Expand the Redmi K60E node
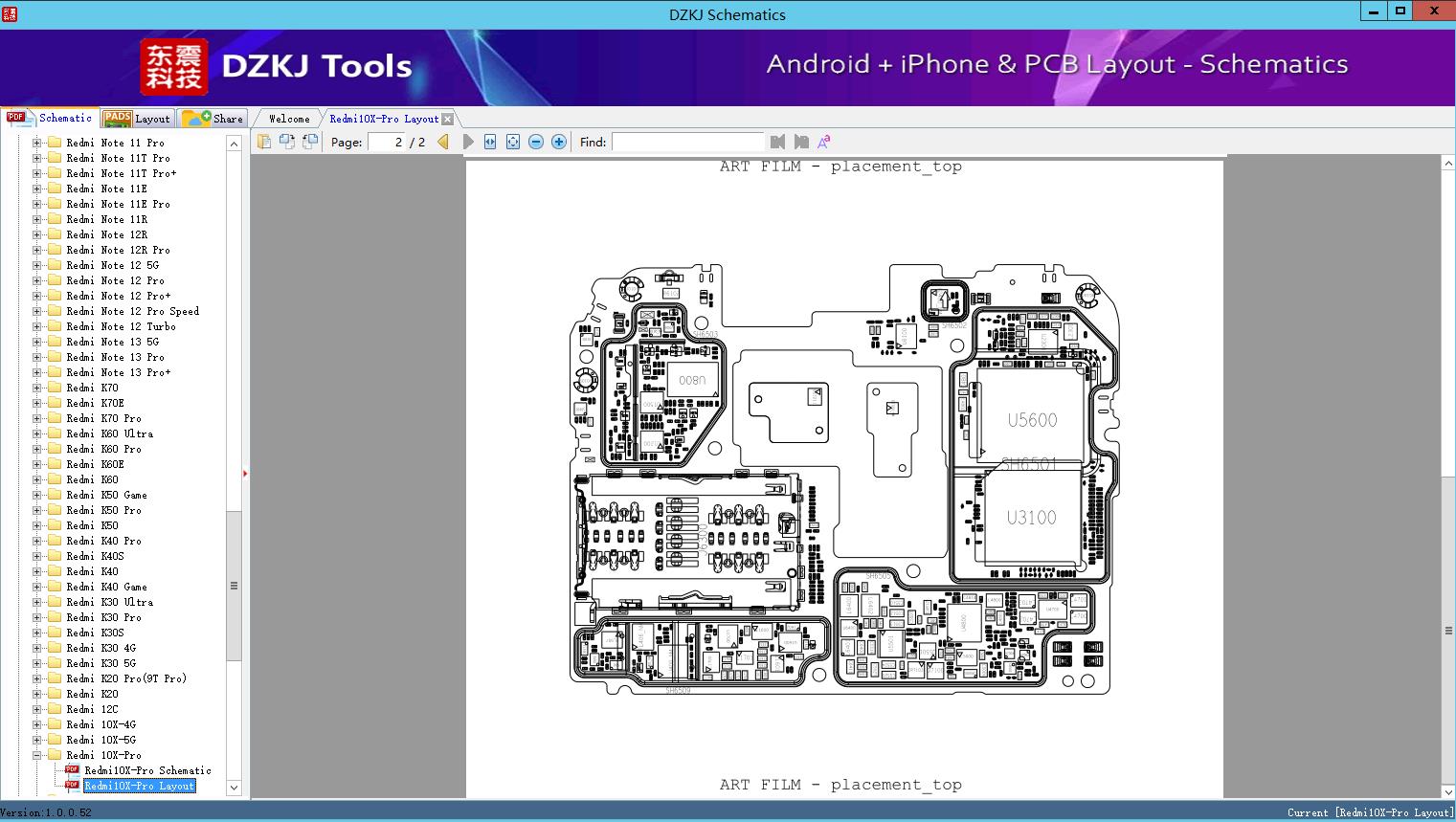The height and width of the screenshot is (822, 1456). point(36,464)
